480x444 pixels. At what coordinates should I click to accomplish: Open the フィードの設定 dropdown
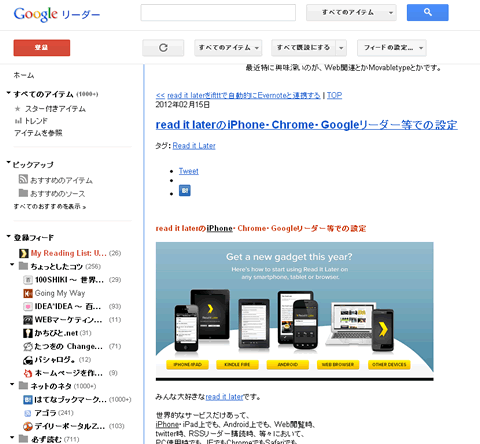[392, 48]
